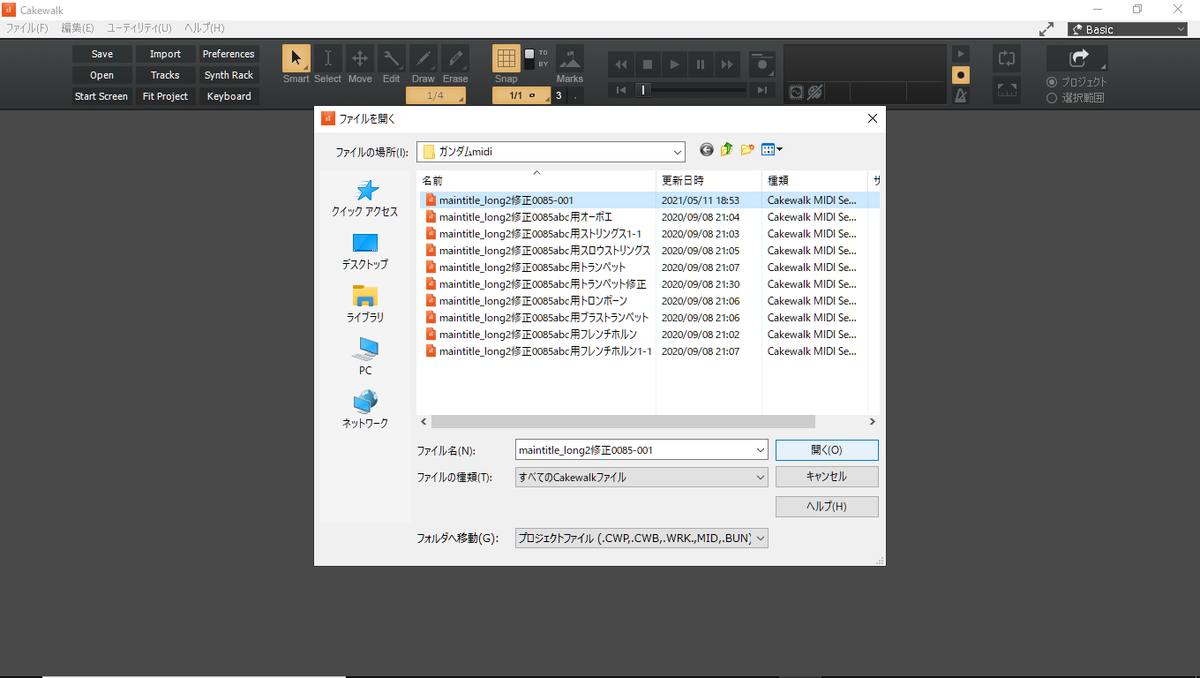Select the Draw pencil tool
Image resolution: width=1200 pixels, height=678 pixels.
tap(423, 58)
